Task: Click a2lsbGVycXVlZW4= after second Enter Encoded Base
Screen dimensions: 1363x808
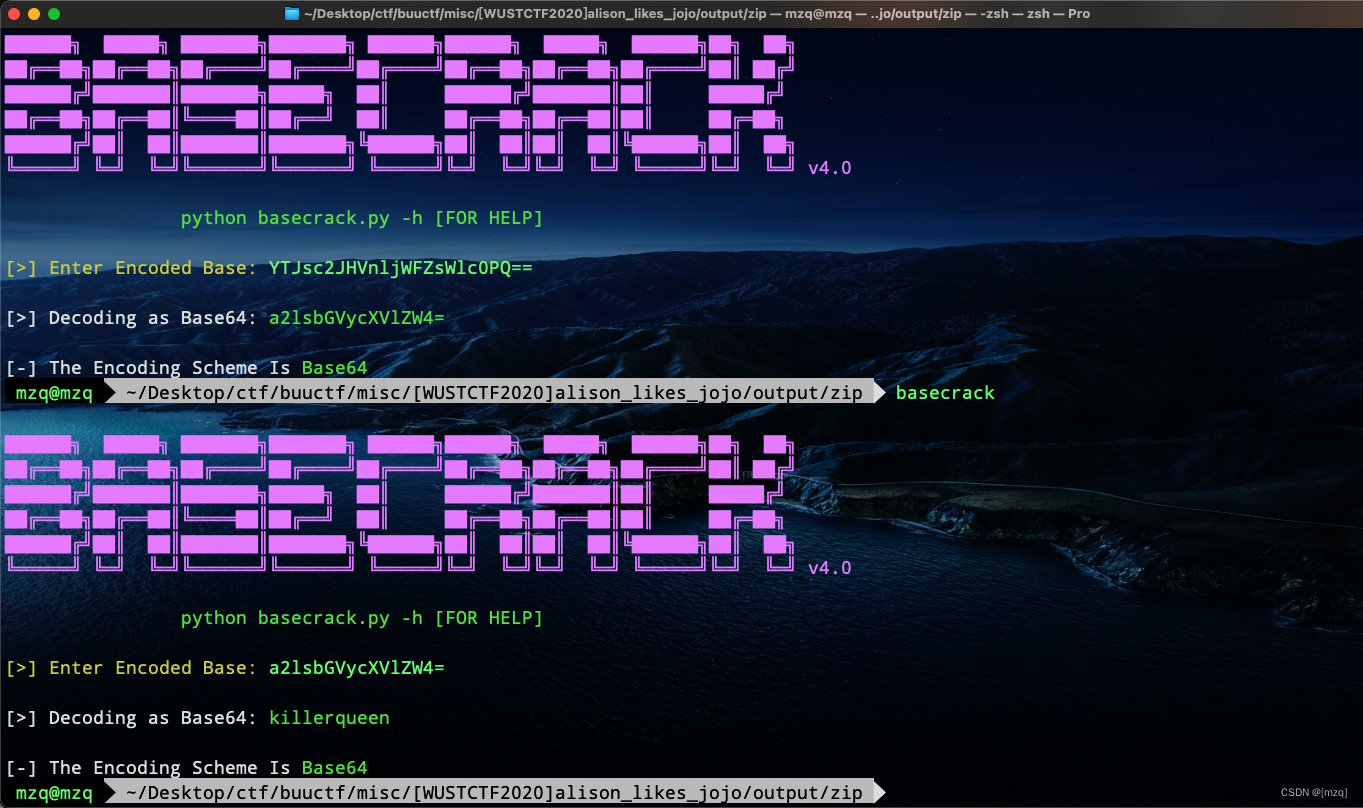Action: (356, 668)
